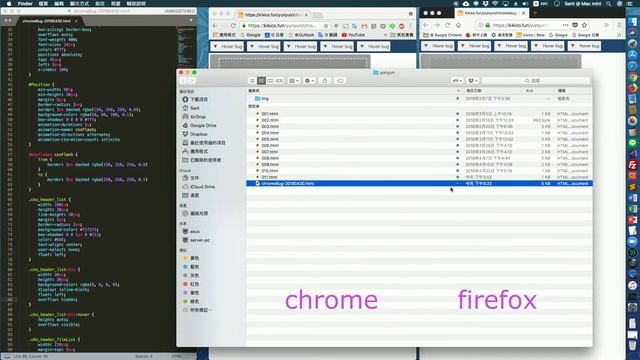Open Dropbox in the Finder sidebar

(195, 134)
